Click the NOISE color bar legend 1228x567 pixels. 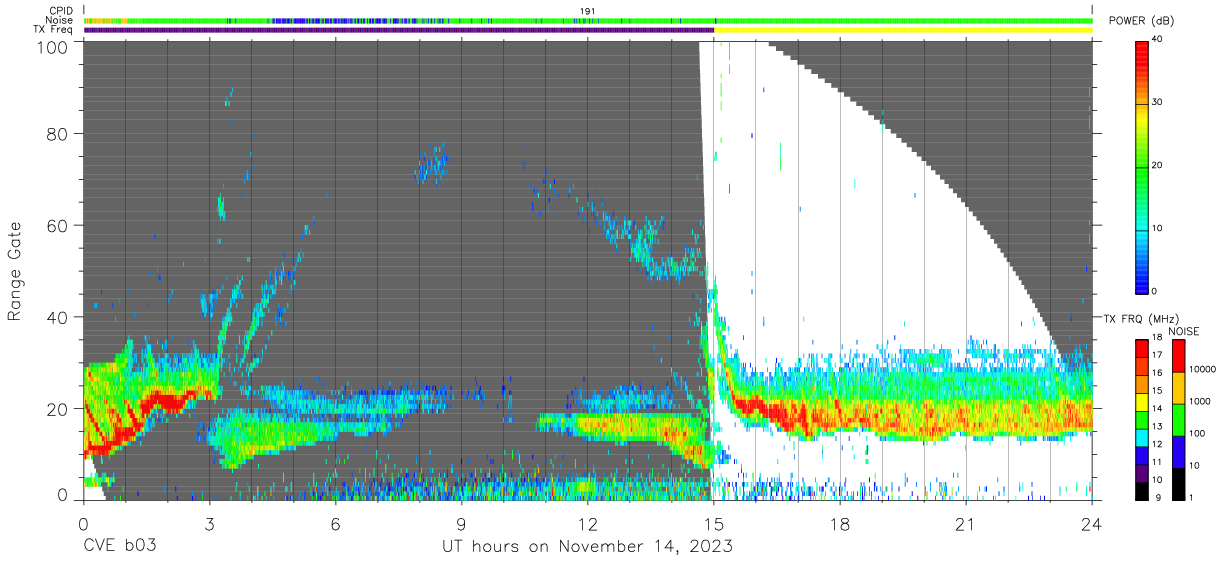tap(1178, 419)
